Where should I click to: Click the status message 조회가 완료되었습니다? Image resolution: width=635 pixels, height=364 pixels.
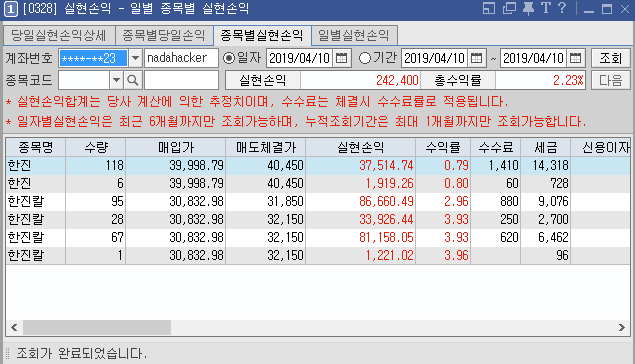81,353
